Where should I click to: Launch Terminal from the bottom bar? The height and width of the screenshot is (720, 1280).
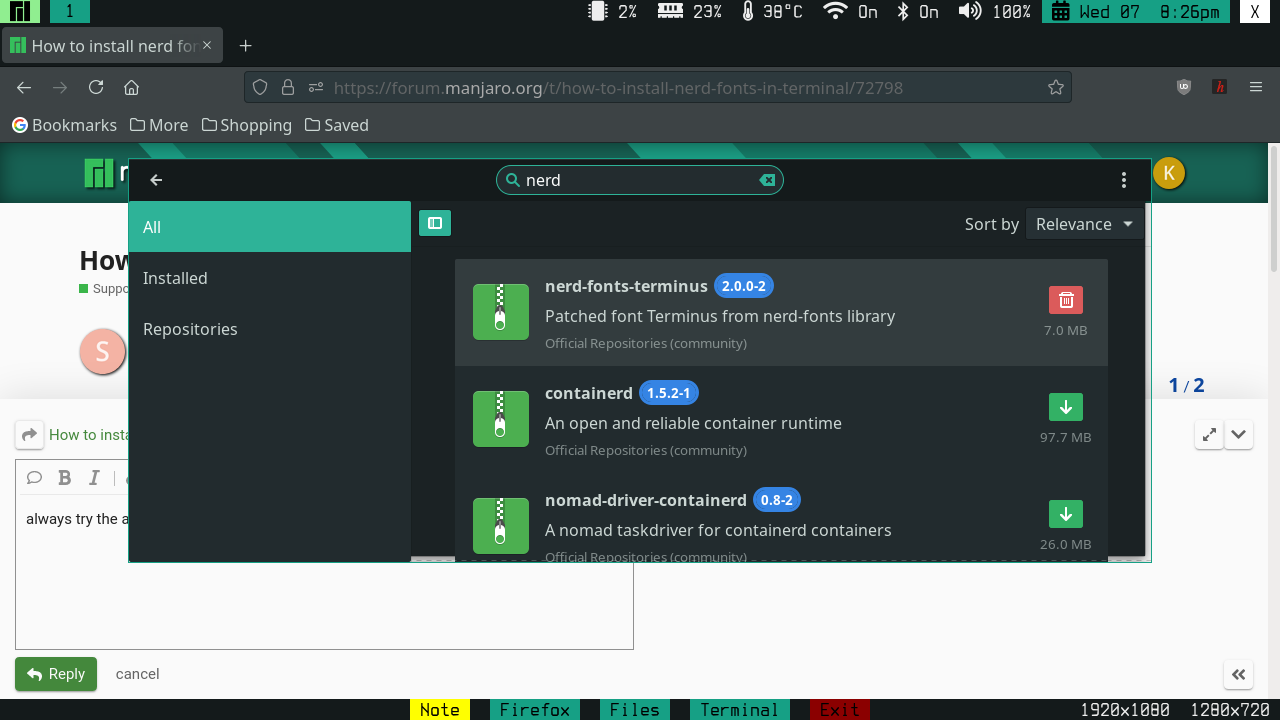coord(739,709)
